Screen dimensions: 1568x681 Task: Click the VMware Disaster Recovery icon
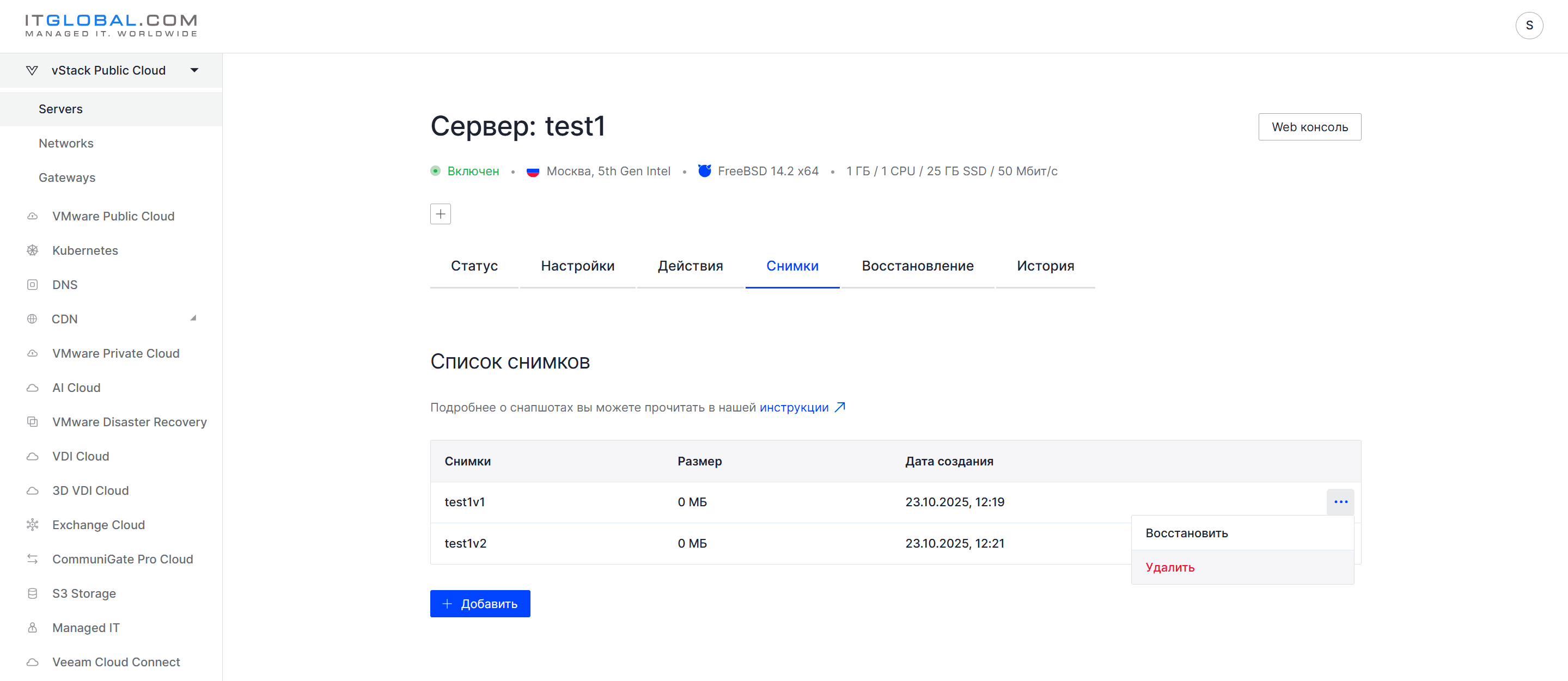[x=32, y=421]
